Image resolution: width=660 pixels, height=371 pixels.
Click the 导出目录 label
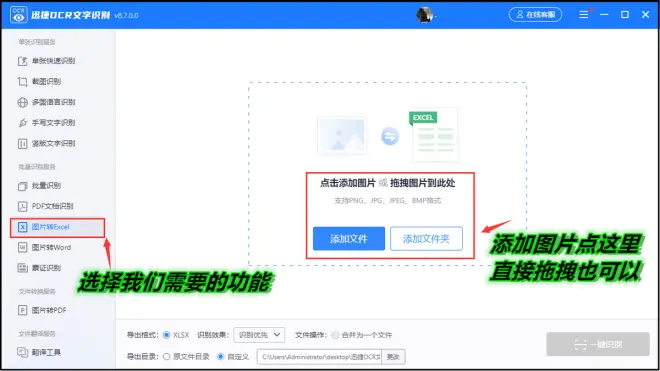[x=142, y=357]
